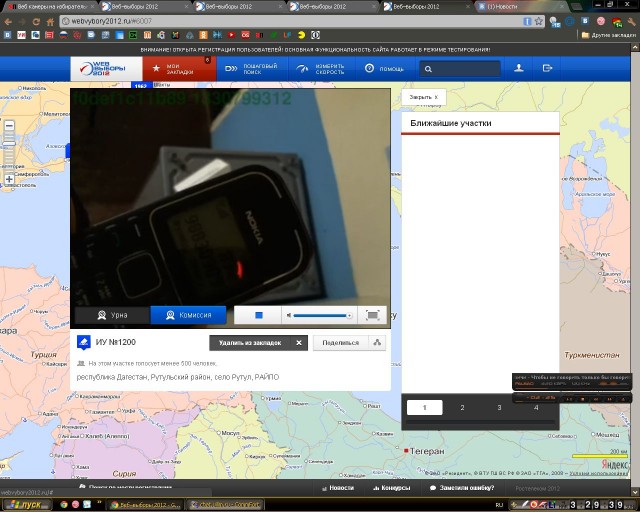640x512 pixels.
Task: Click logout icon in site header
Action: coord(547,68)
